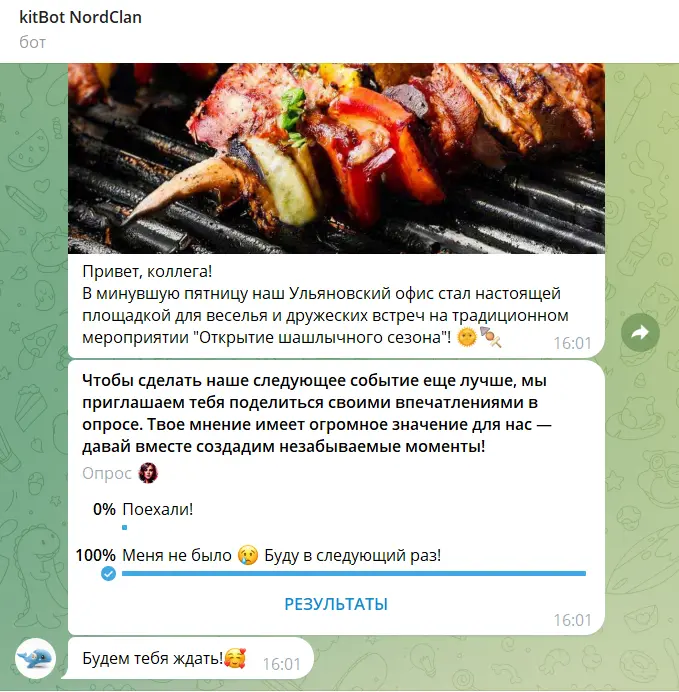Click the blue checkmark on selected poll option
The width and height of the screenshot is (679, 692).
[x=109, y=574]
